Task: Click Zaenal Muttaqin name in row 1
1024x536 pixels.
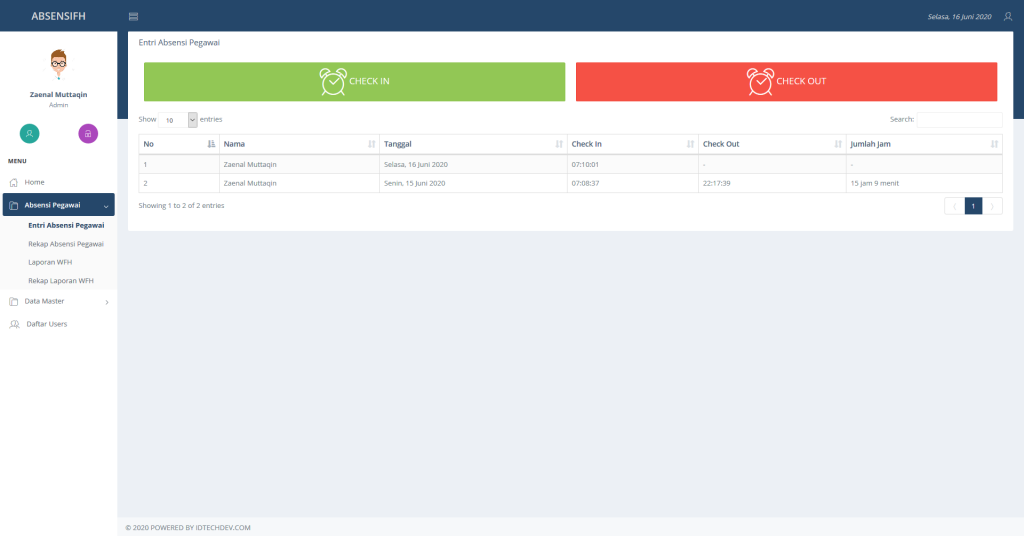Action: pyautogui.click(x=250, y=165)
